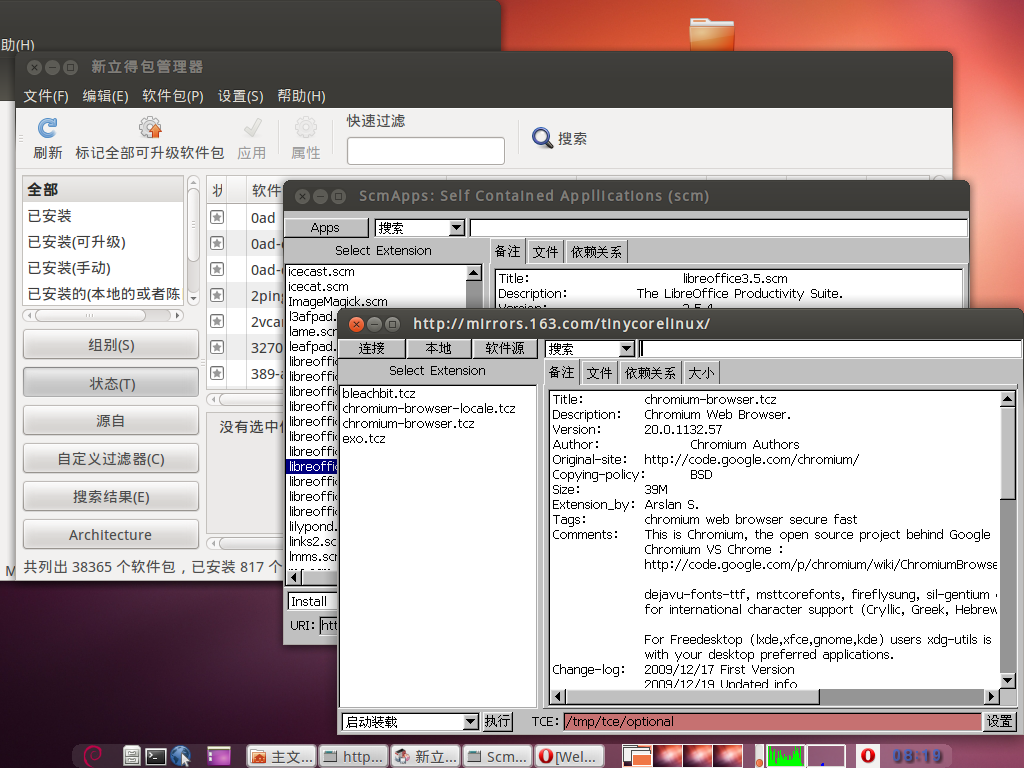Toggle status box for the 2ping package row

(x=217, y=295)
